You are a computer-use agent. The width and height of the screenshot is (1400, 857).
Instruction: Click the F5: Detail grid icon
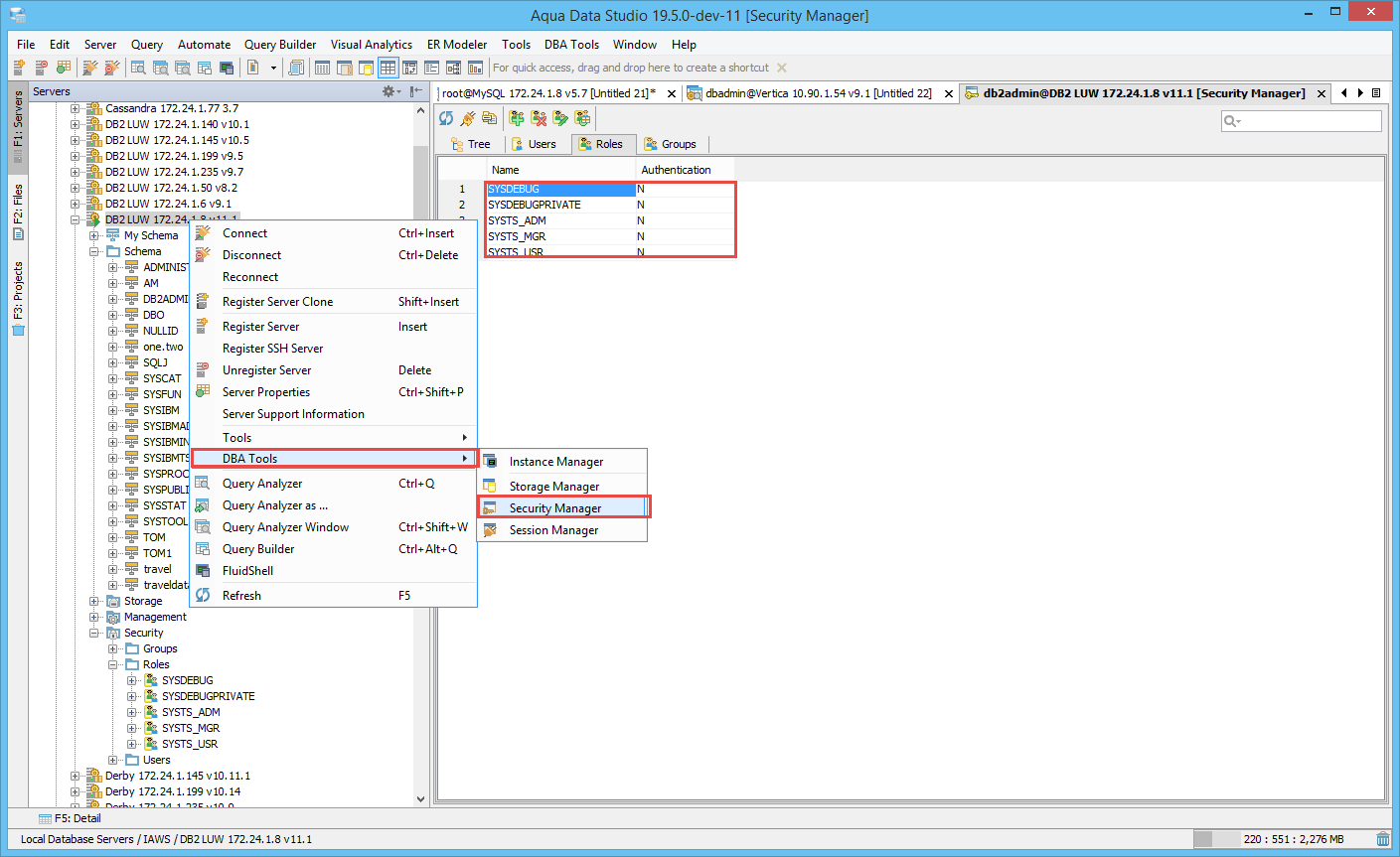coord(45,818)
